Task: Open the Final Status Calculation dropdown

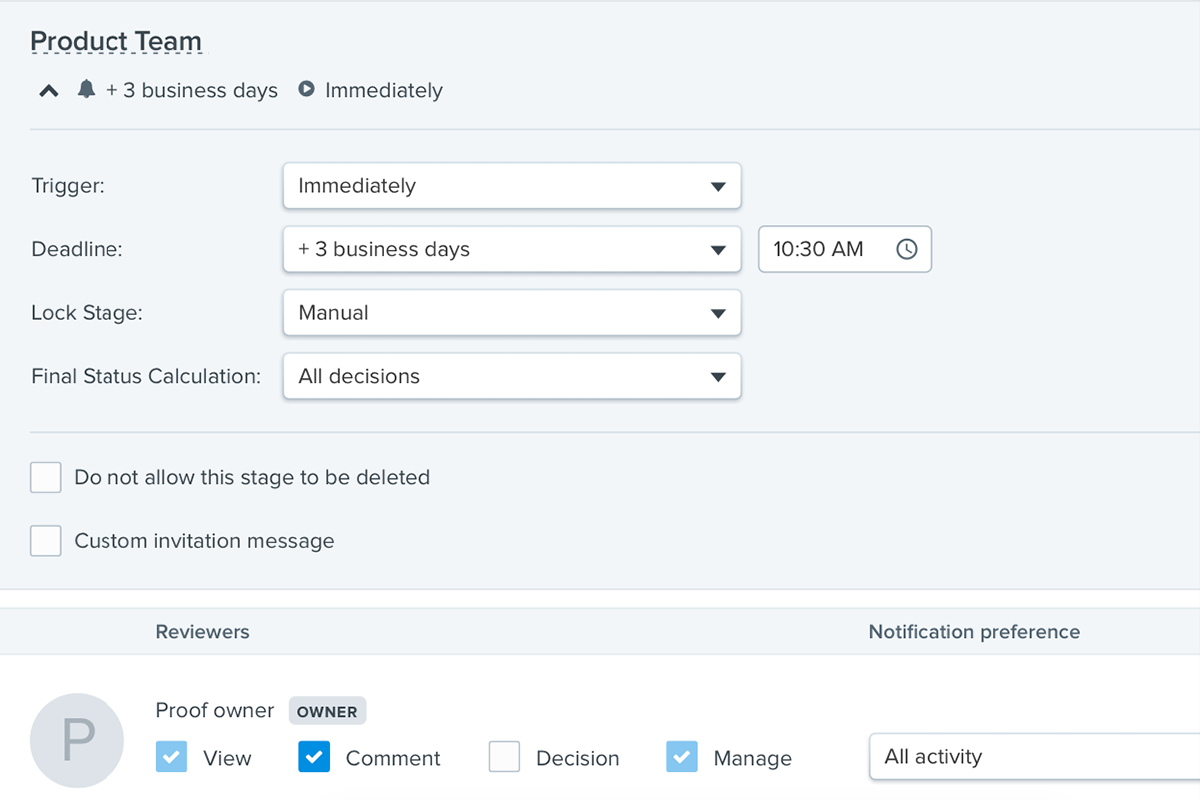Action: (511, 377)
